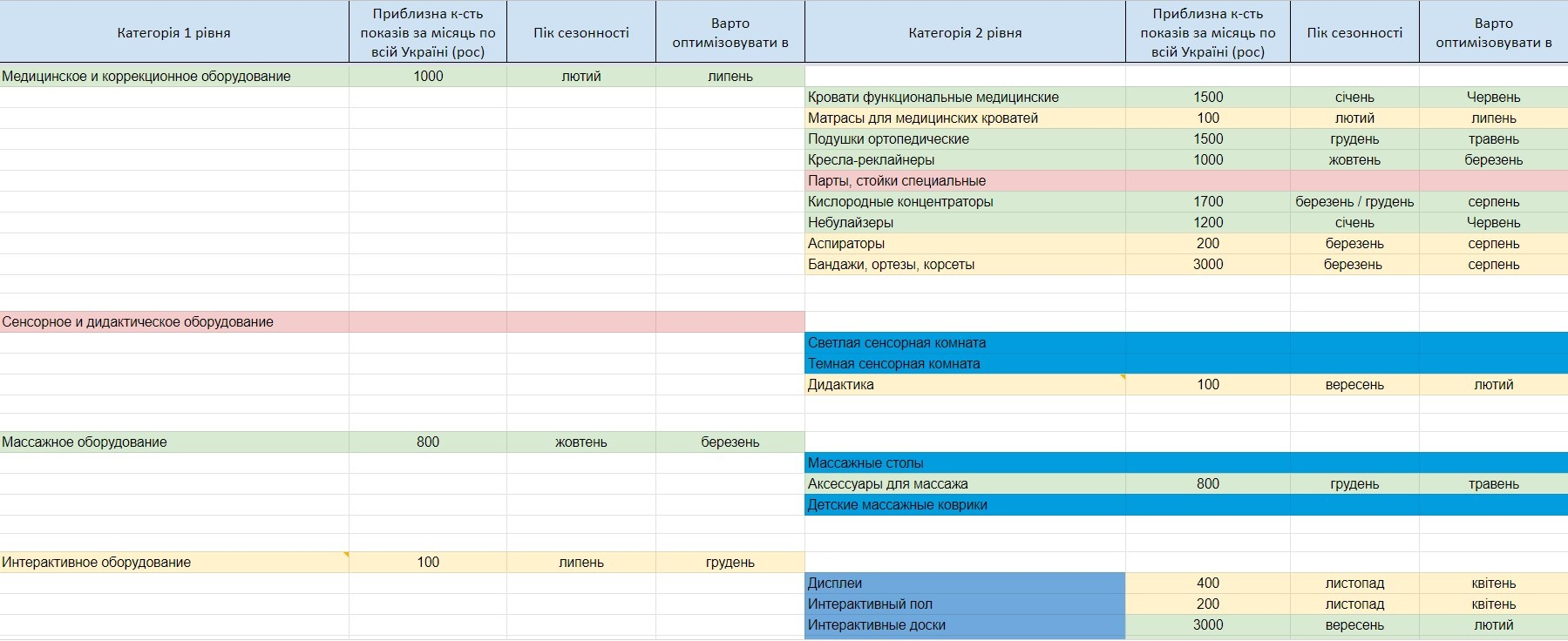Click the 'Детские массажные коврики' cell

[965, 505]
